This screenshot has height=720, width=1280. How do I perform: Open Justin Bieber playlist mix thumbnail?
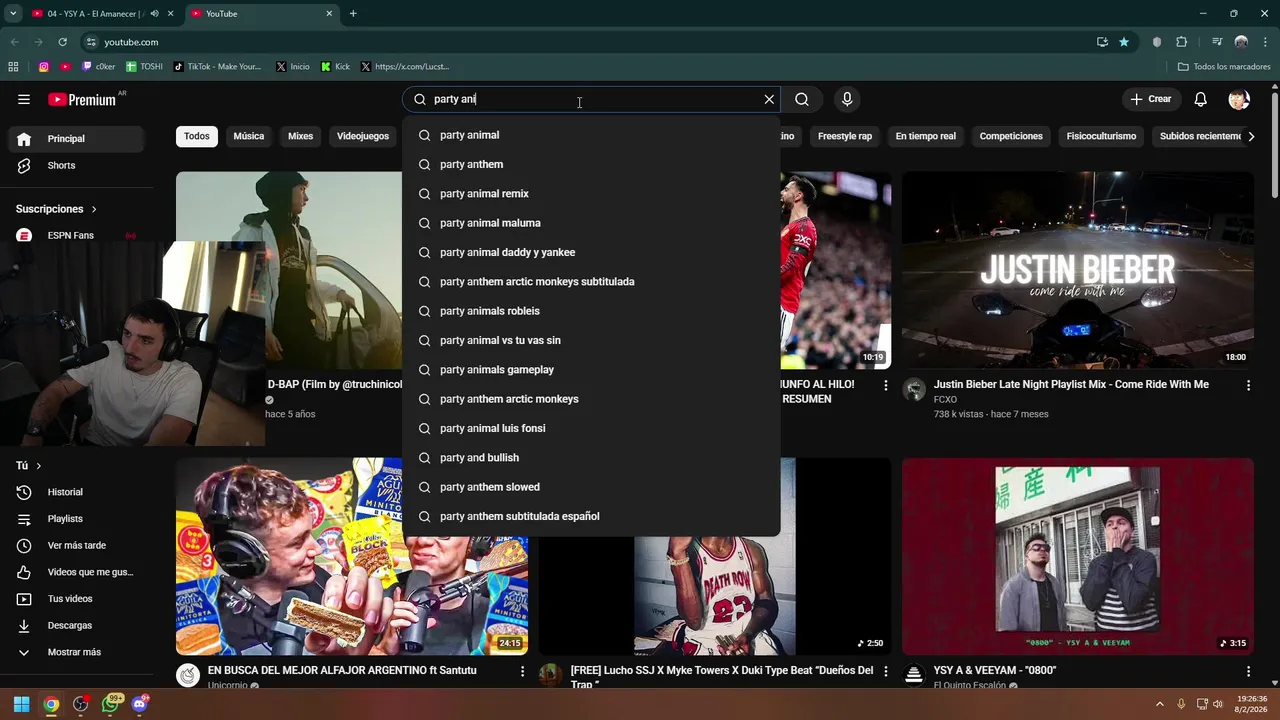pos(1077,270)
